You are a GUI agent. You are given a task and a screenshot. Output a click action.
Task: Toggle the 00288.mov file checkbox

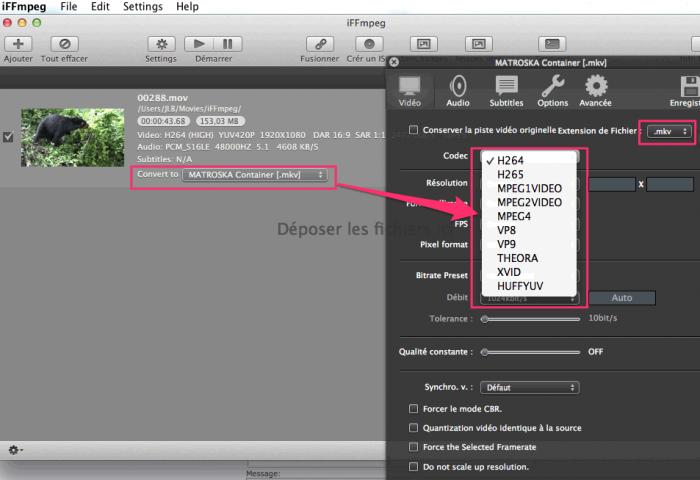coord(8,137)
